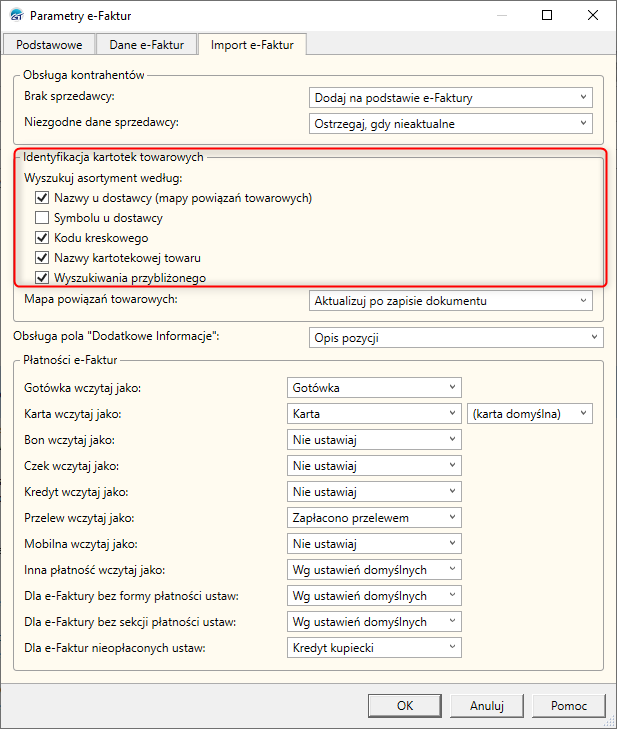
Task: Uncheck Wyszukiwania przybliżonego option
Action: 42,278
